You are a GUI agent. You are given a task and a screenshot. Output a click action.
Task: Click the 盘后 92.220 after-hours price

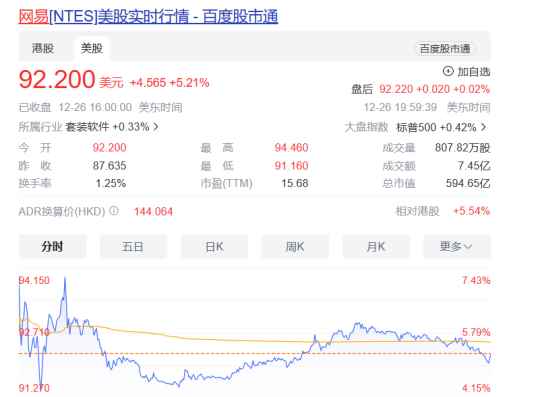tap(396, 89)
